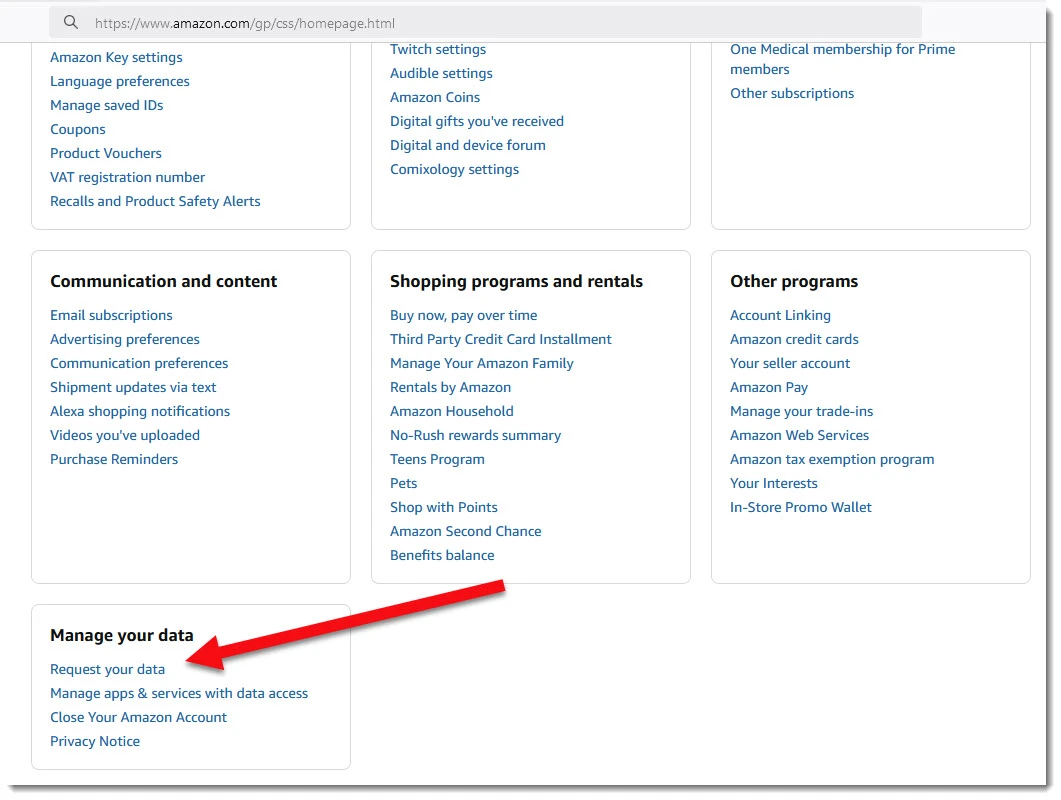Go to Rentals by Amazon
Image resolution: width=1061 pixels, height=800 pixels.
click(x=451, y=388)
